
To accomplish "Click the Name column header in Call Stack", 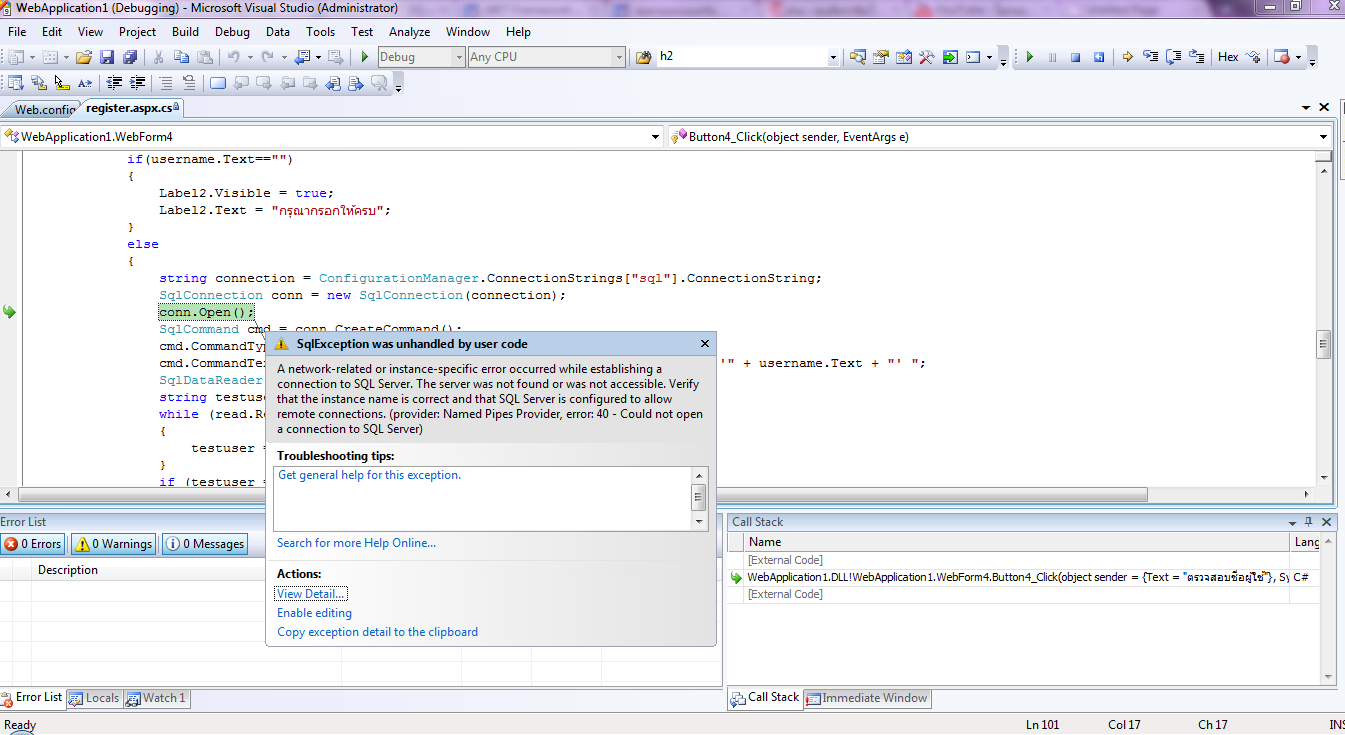I will tap(1017, 541).
